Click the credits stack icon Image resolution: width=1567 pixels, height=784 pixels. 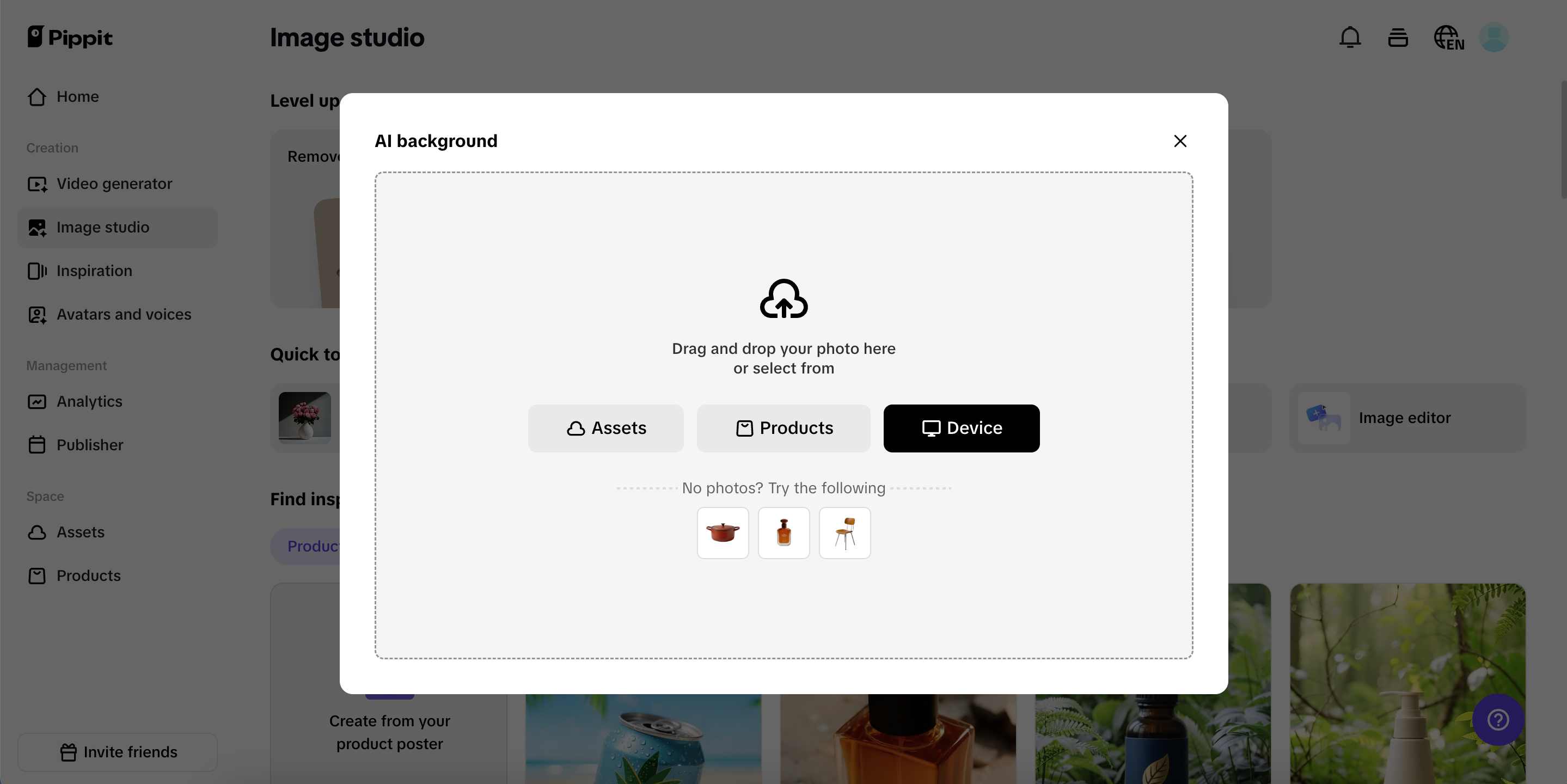click(1397, 38)
